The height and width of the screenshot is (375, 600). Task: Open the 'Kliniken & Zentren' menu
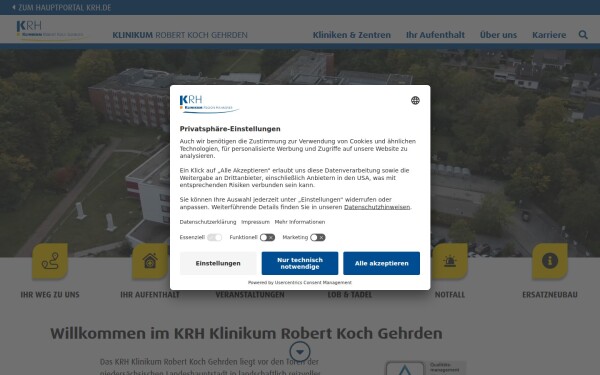tap(352, 35)
